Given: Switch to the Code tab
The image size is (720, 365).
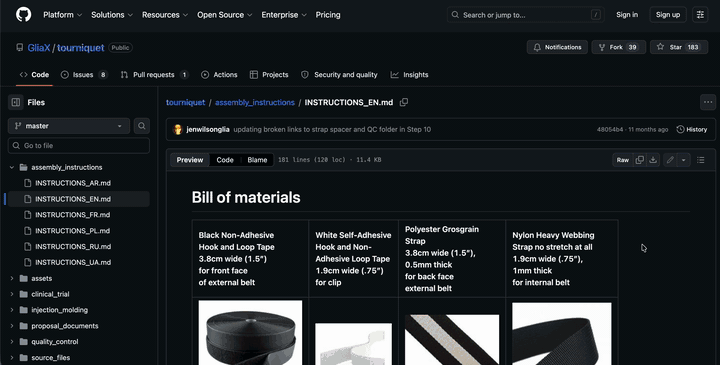Looking at the screenshot, I should click(x=34, y=75).
